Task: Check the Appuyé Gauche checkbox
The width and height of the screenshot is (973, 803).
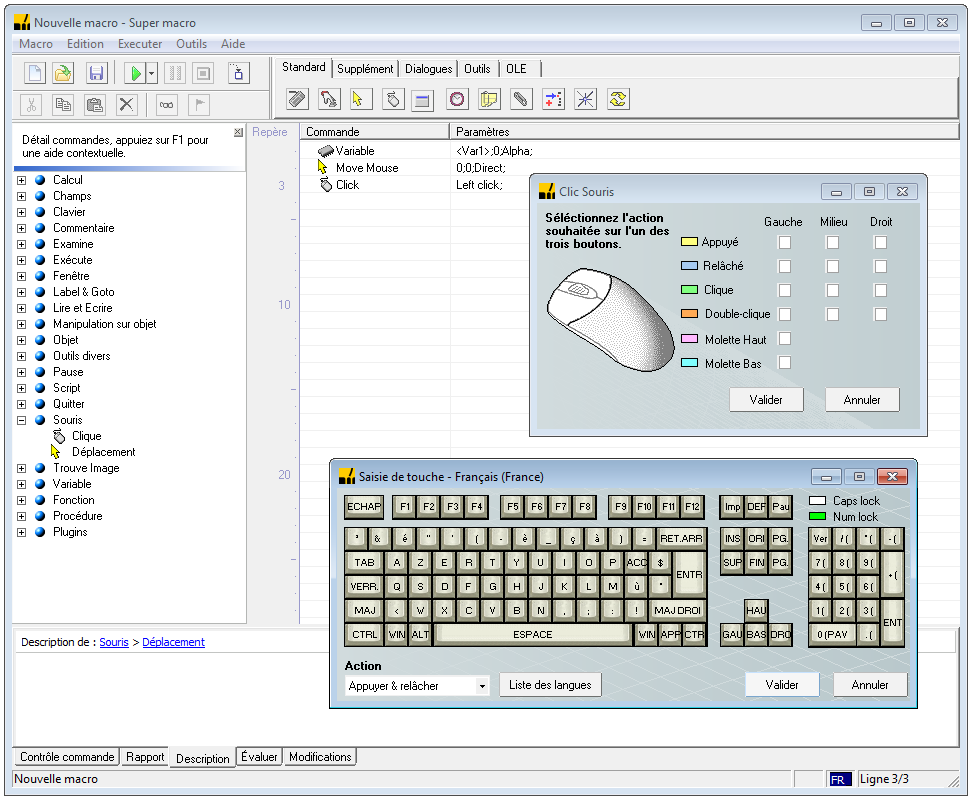Action: [x=784, y=242]
